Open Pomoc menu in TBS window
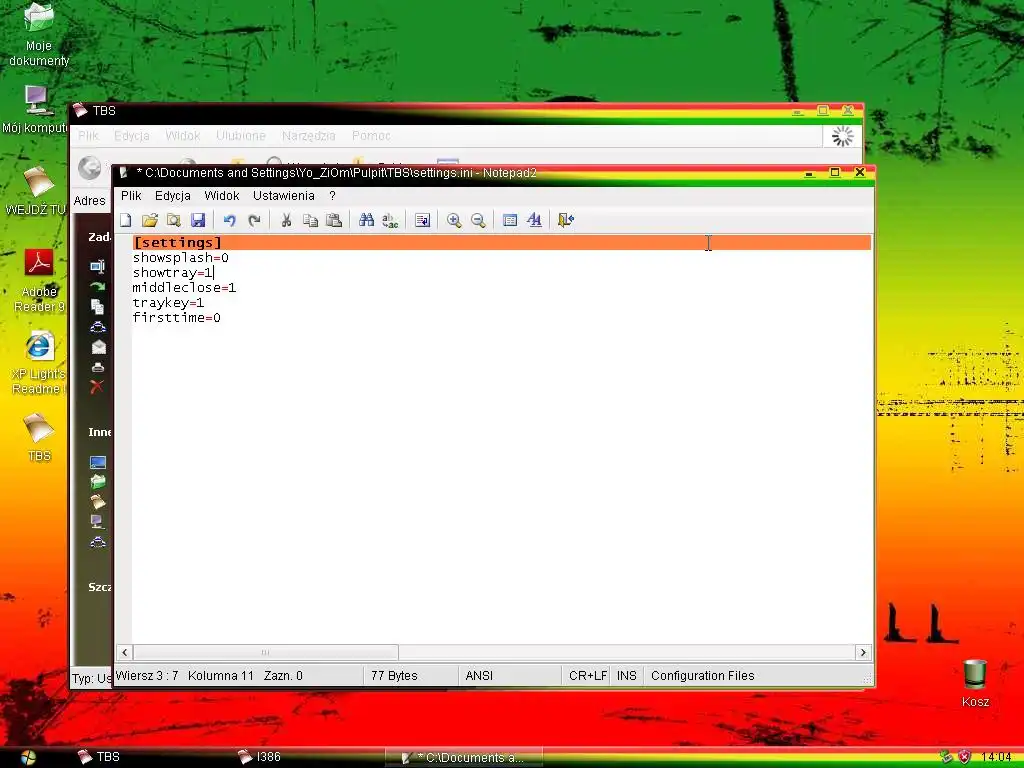Viewport: 1024px width, 768px height. click(x=371, y=136)
